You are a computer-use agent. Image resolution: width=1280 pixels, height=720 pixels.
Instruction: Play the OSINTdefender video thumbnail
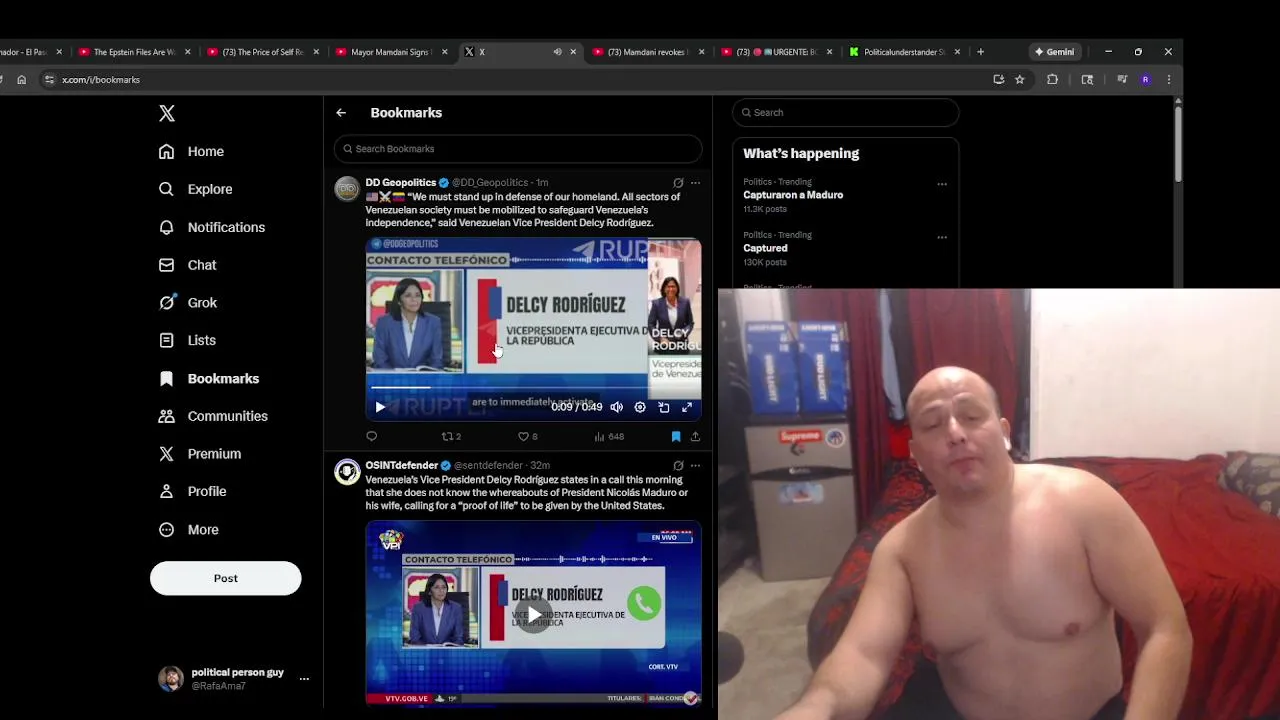[534, 614]
